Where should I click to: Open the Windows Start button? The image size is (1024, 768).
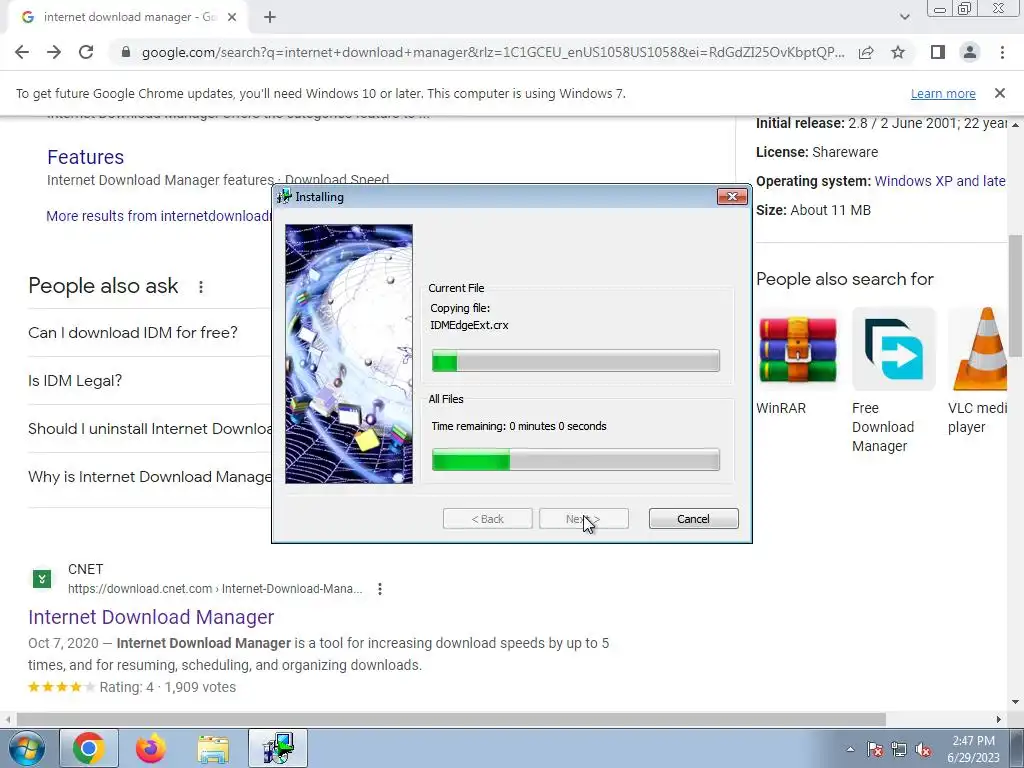(x=26, y=748)
